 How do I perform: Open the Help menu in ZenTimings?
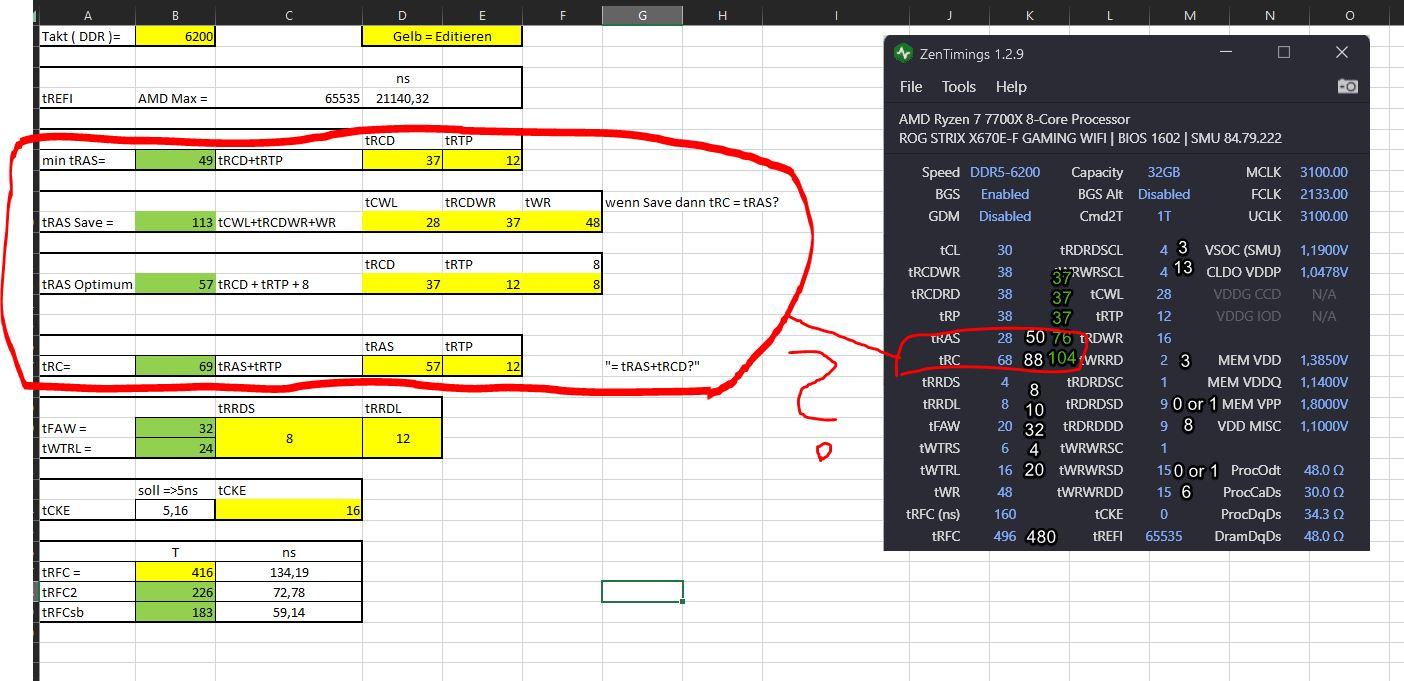pyautogui.click(x=1011, y=87)
